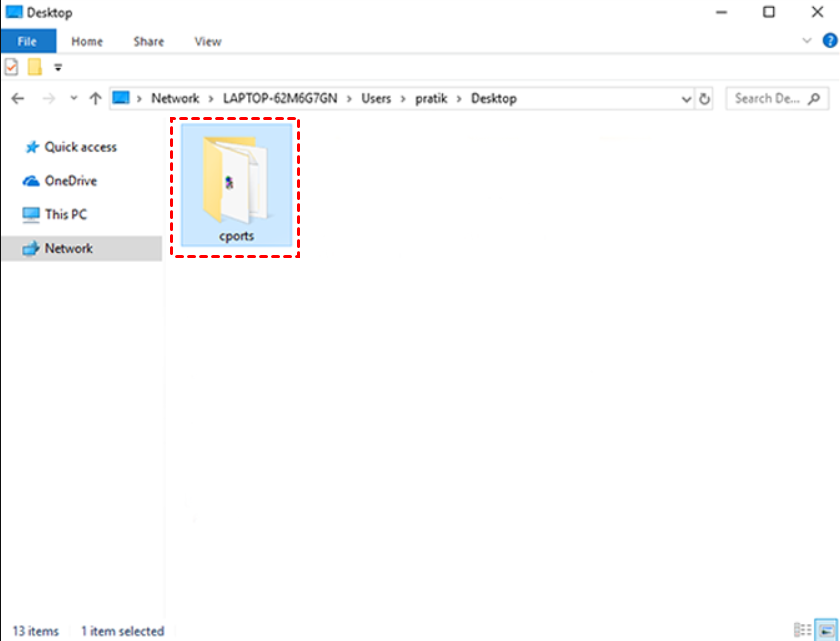Open the File menu tab
The image size is (840, 641).
(28, 41)
